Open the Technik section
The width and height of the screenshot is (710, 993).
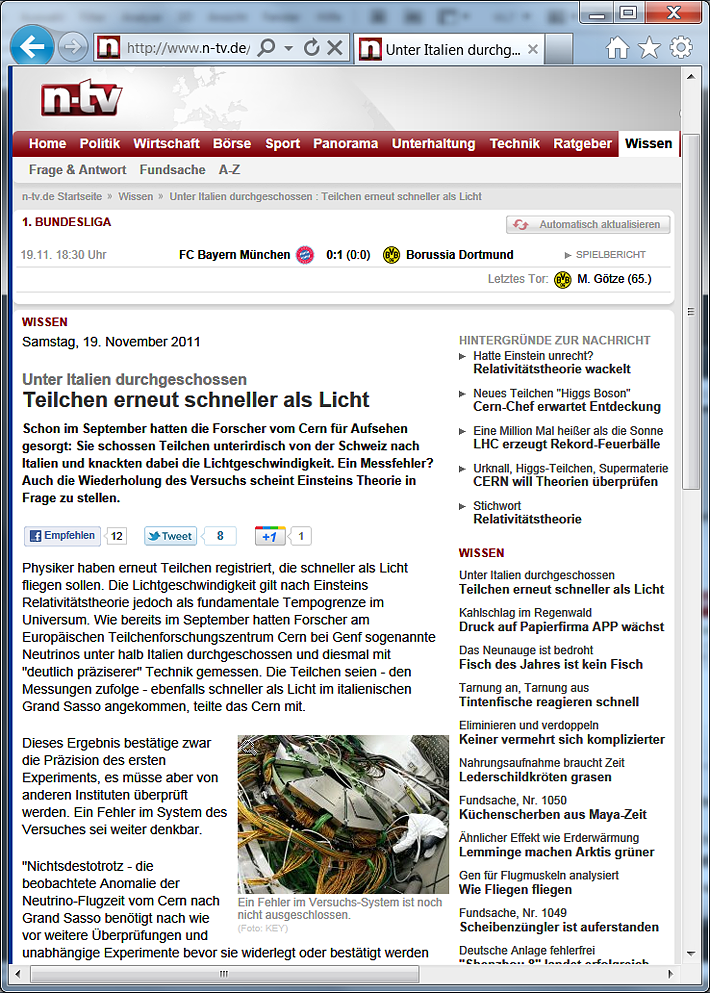tap(515, 144)
